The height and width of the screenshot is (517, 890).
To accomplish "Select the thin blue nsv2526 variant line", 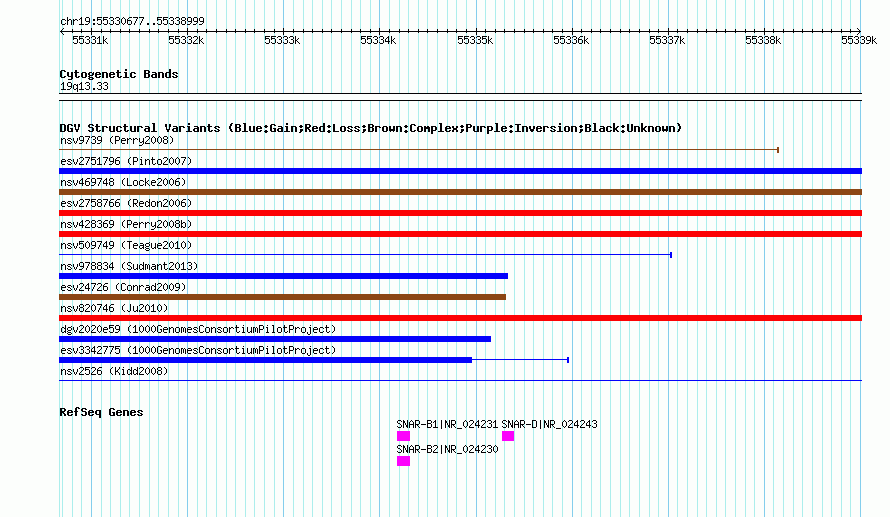I will (460, 380).
